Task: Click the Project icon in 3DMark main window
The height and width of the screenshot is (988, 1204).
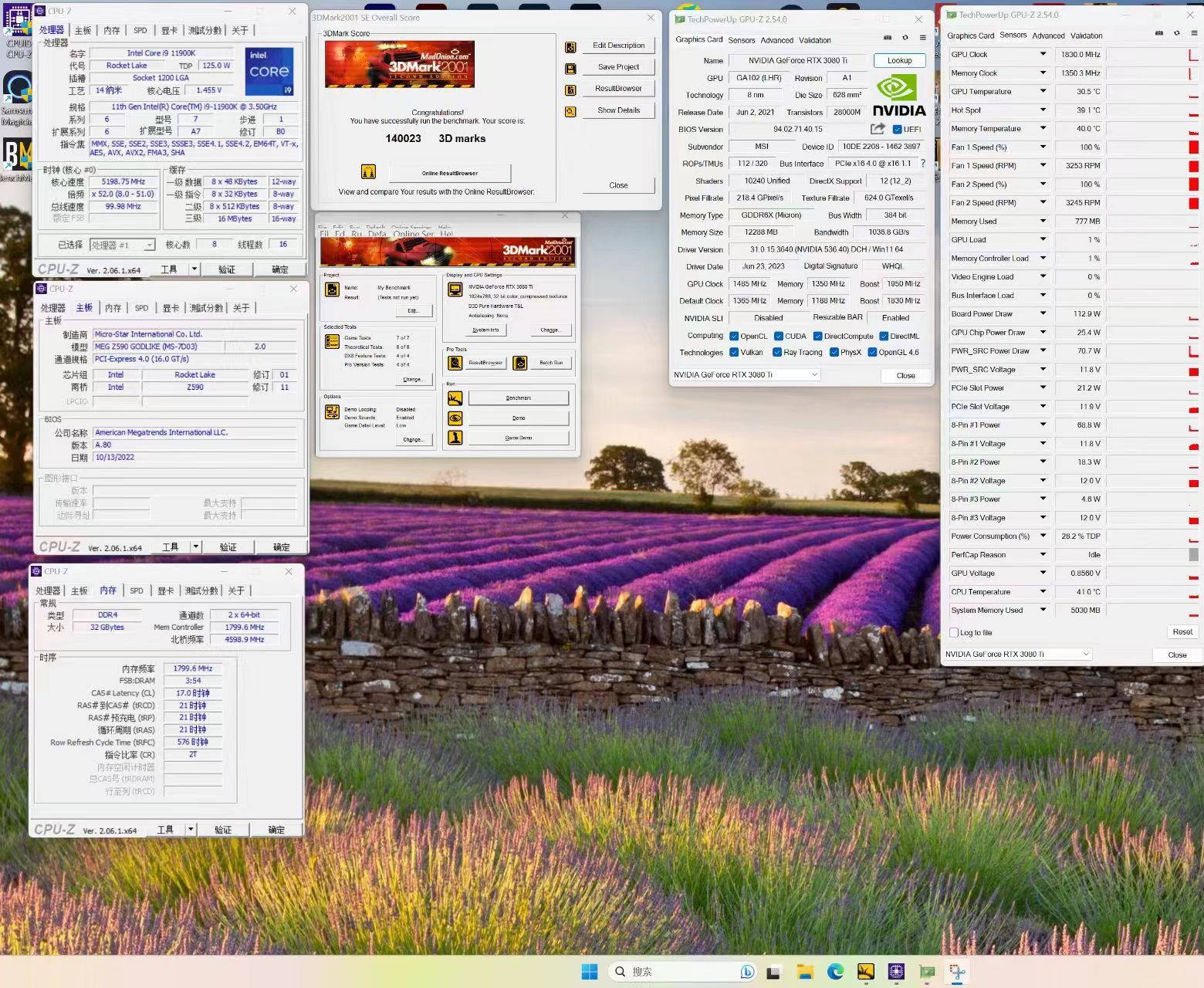Action: click(x=332, y=289)
